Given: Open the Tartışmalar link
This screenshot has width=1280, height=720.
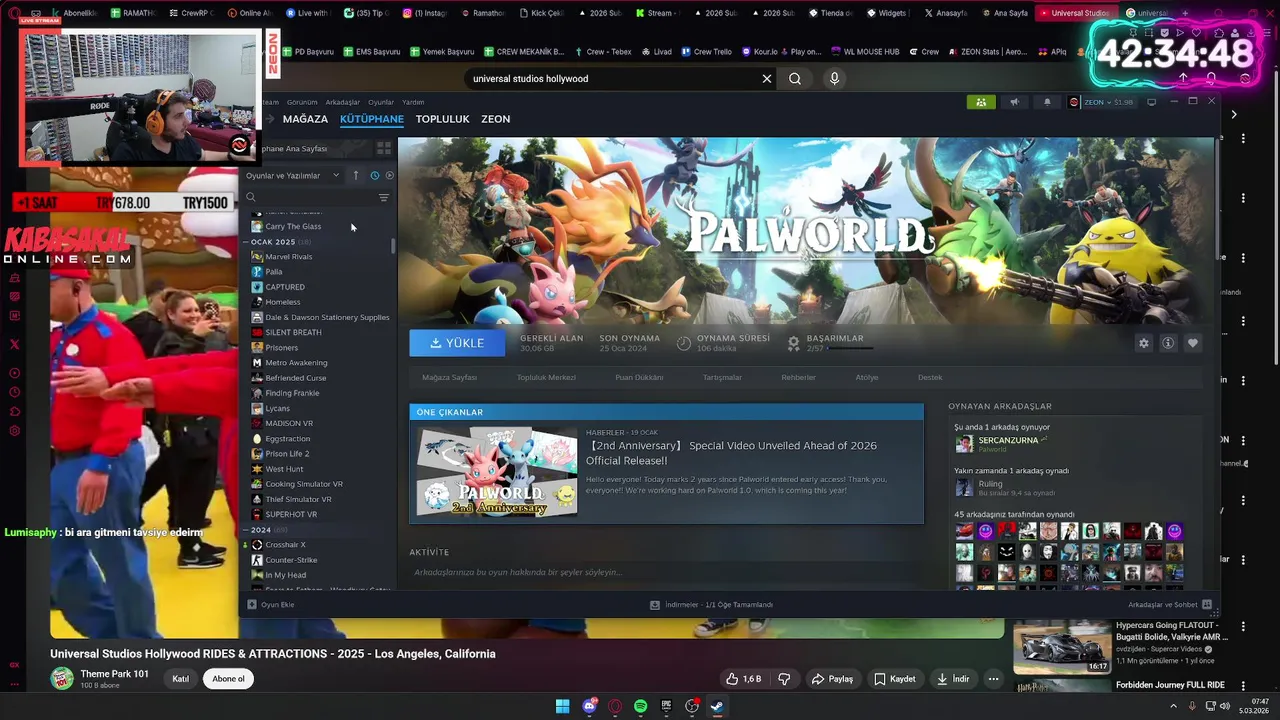Looking at the screenshot, I should (722, 377).
